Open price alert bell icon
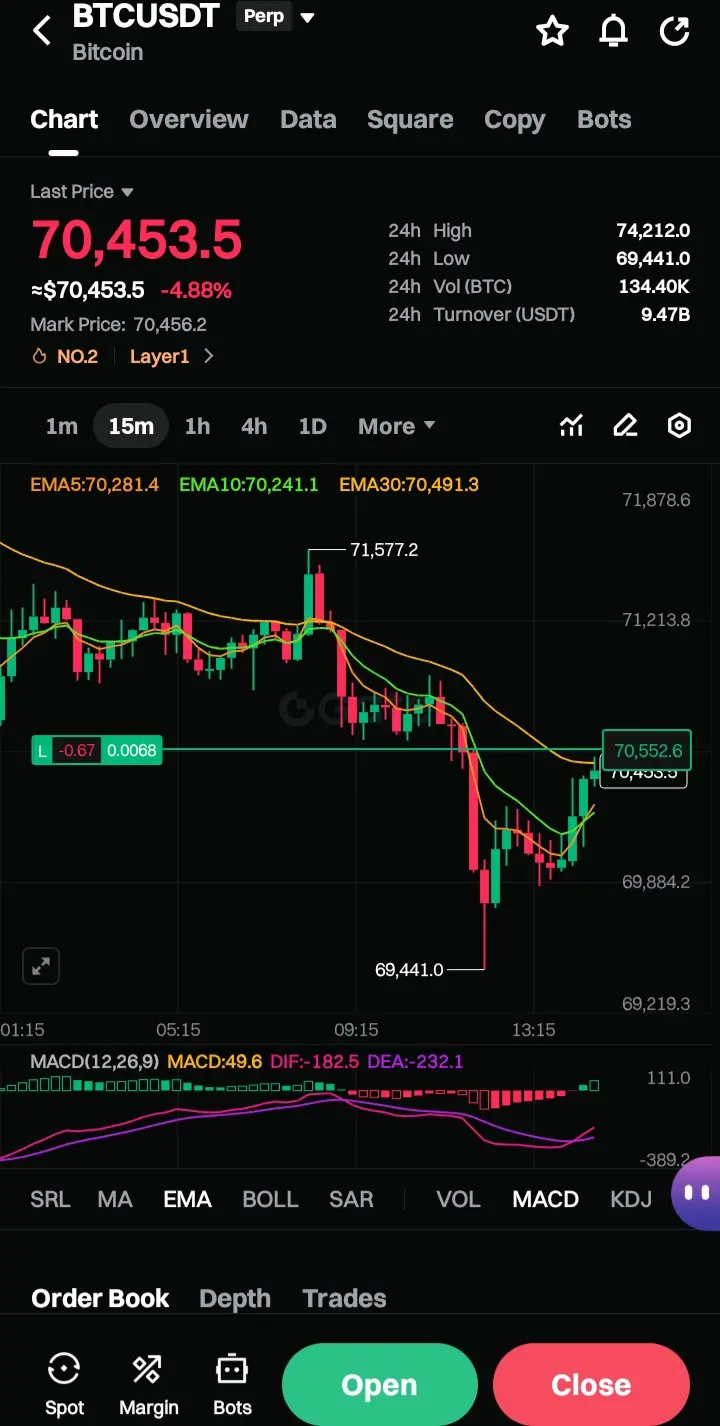Image resolution: width=720 pixels, height=1426 pixels. pos(613,31)
